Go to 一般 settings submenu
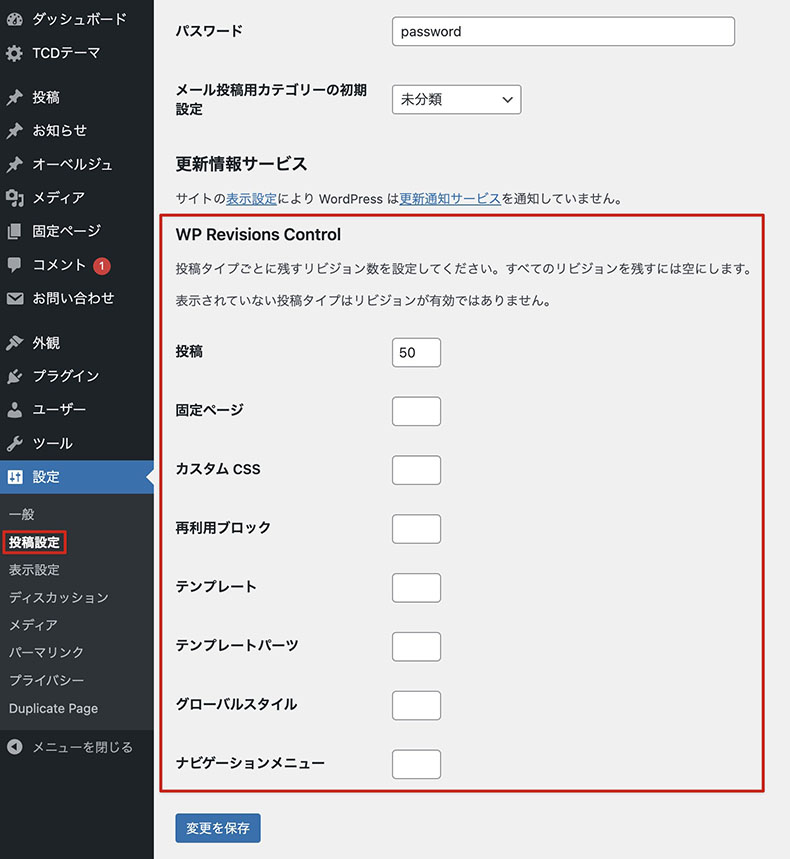The image size is (790, 859). pos(22,514)
